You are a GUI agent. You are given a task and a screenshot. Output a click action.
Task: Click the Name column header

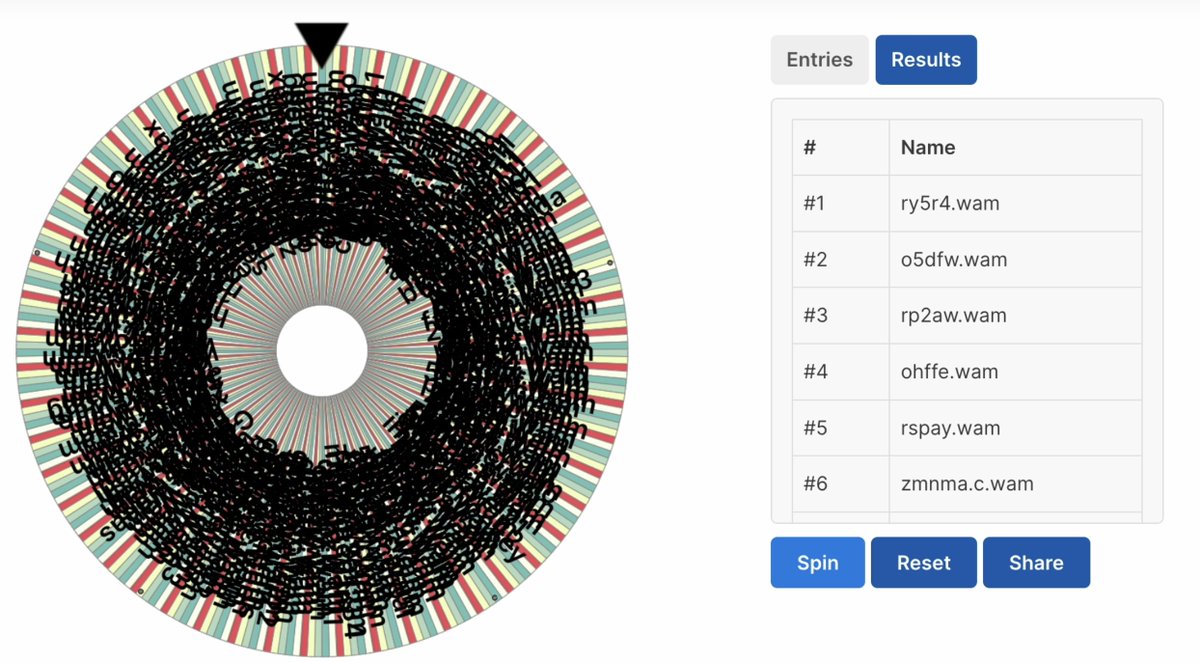tap(1015, 148)
